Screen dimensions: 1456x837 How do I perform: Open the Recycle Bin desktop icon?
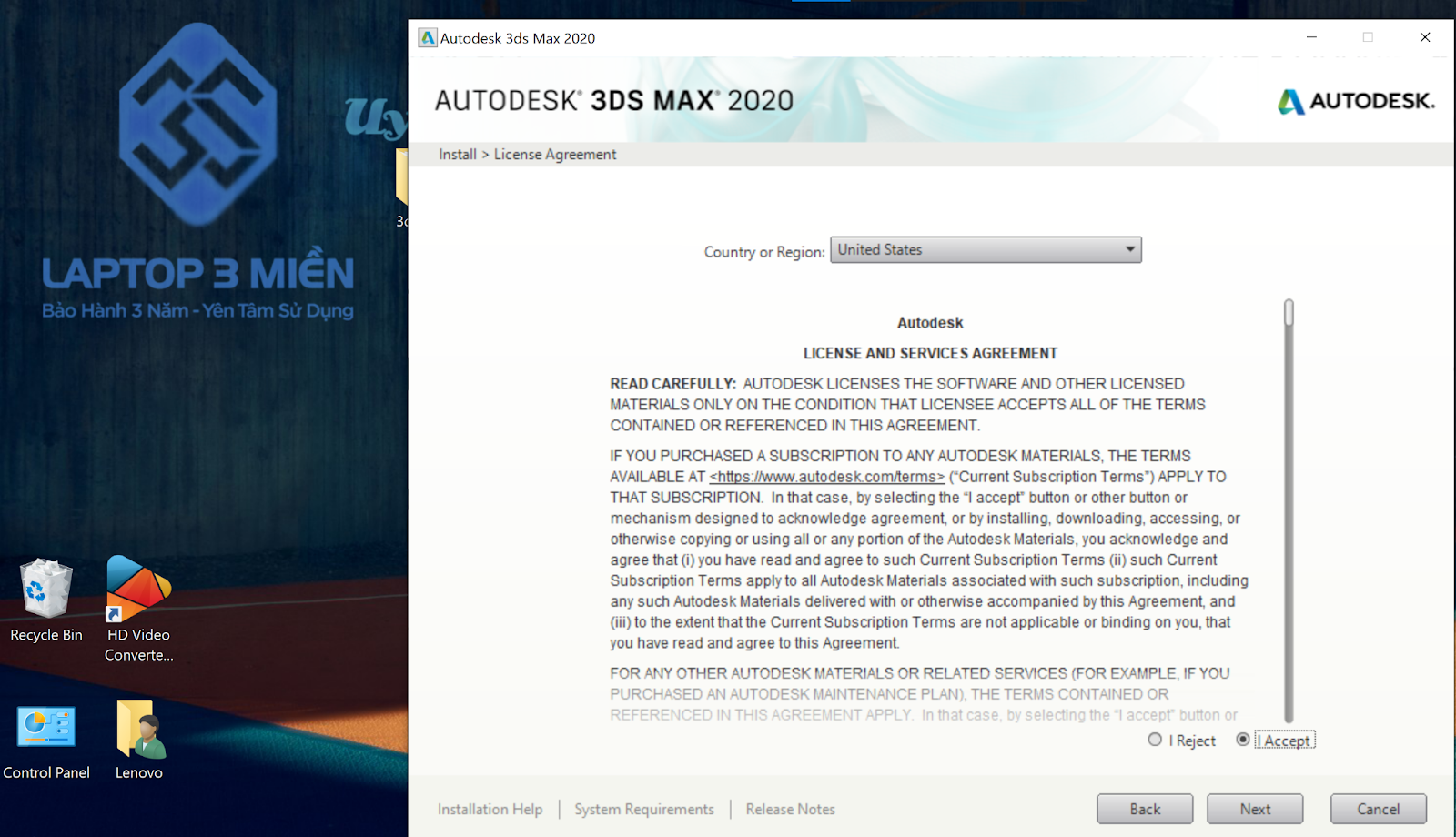tap(45, 590)
